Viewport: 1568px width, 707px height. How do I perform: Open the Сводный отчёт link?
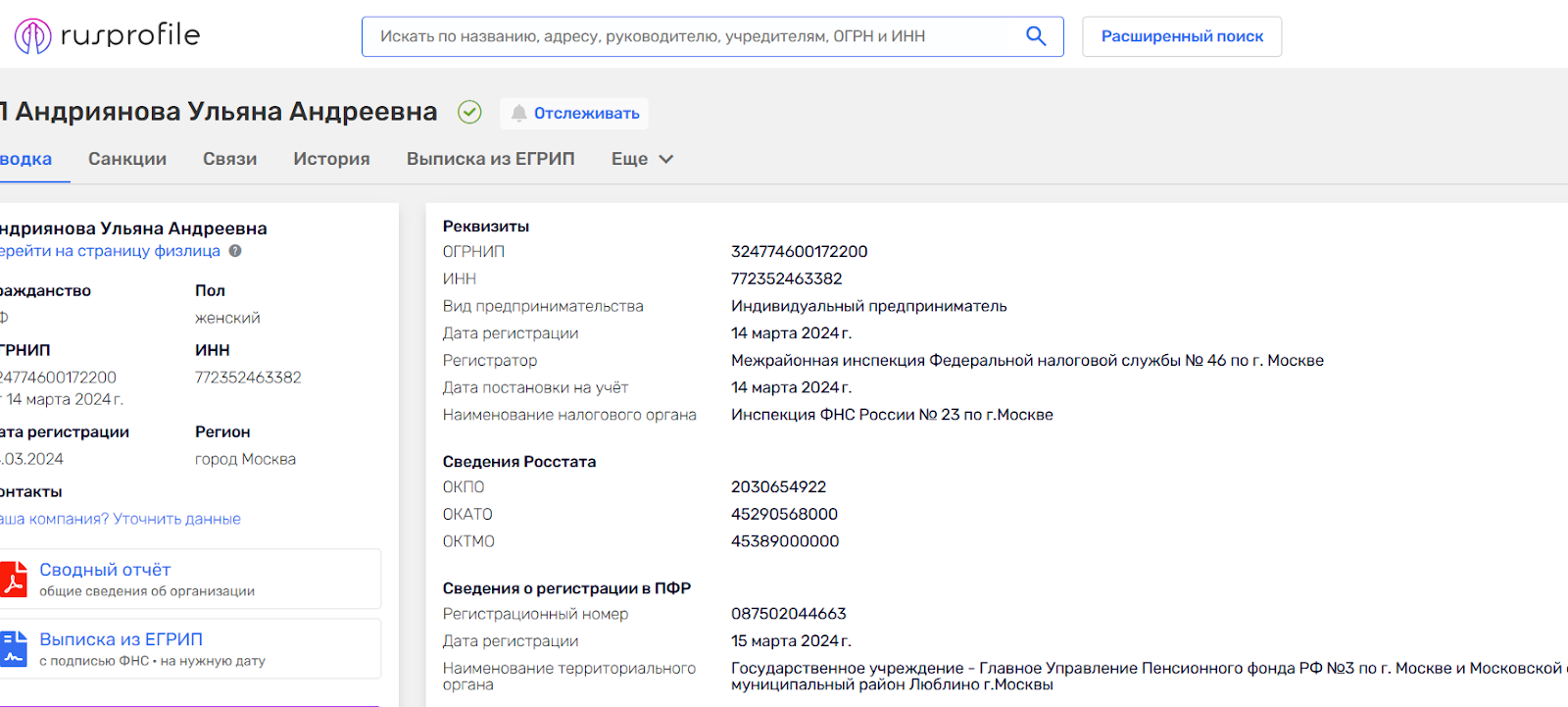coord(105,570)
